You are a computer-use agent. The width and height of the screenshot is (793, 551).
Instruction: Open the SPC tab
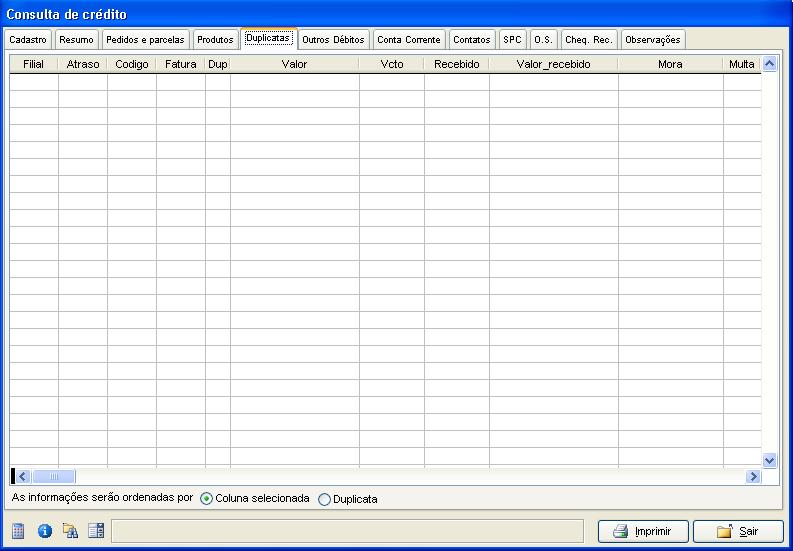(x=512, y=39)
